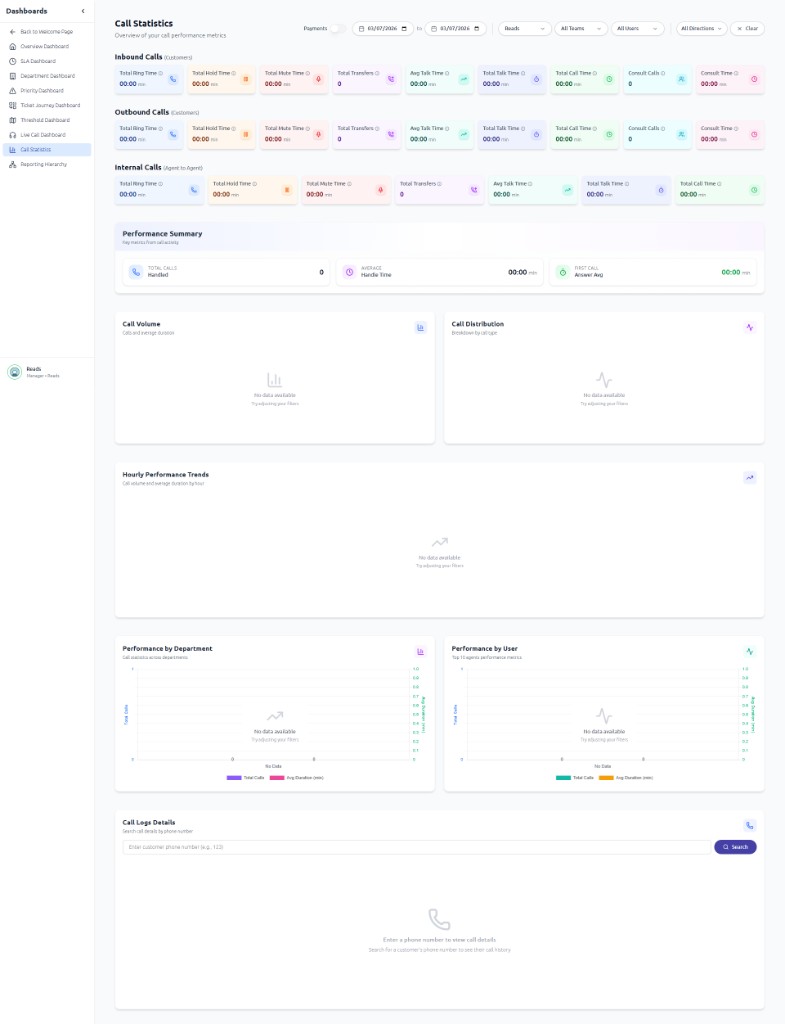Click the Outbound Consult Calls people icon

pos(681,134)
